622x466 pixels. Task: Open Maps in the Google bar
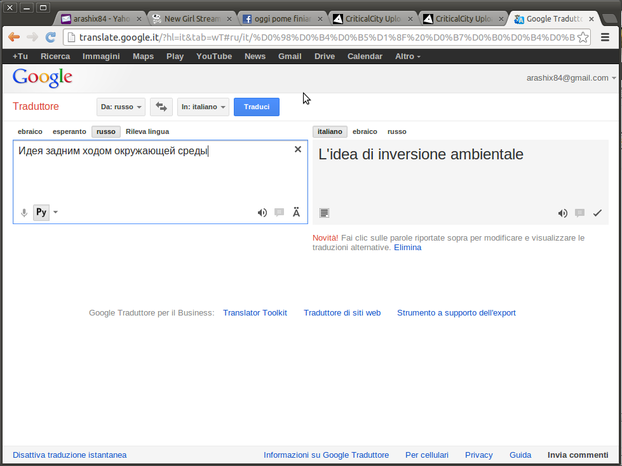(x=143, y=56)
